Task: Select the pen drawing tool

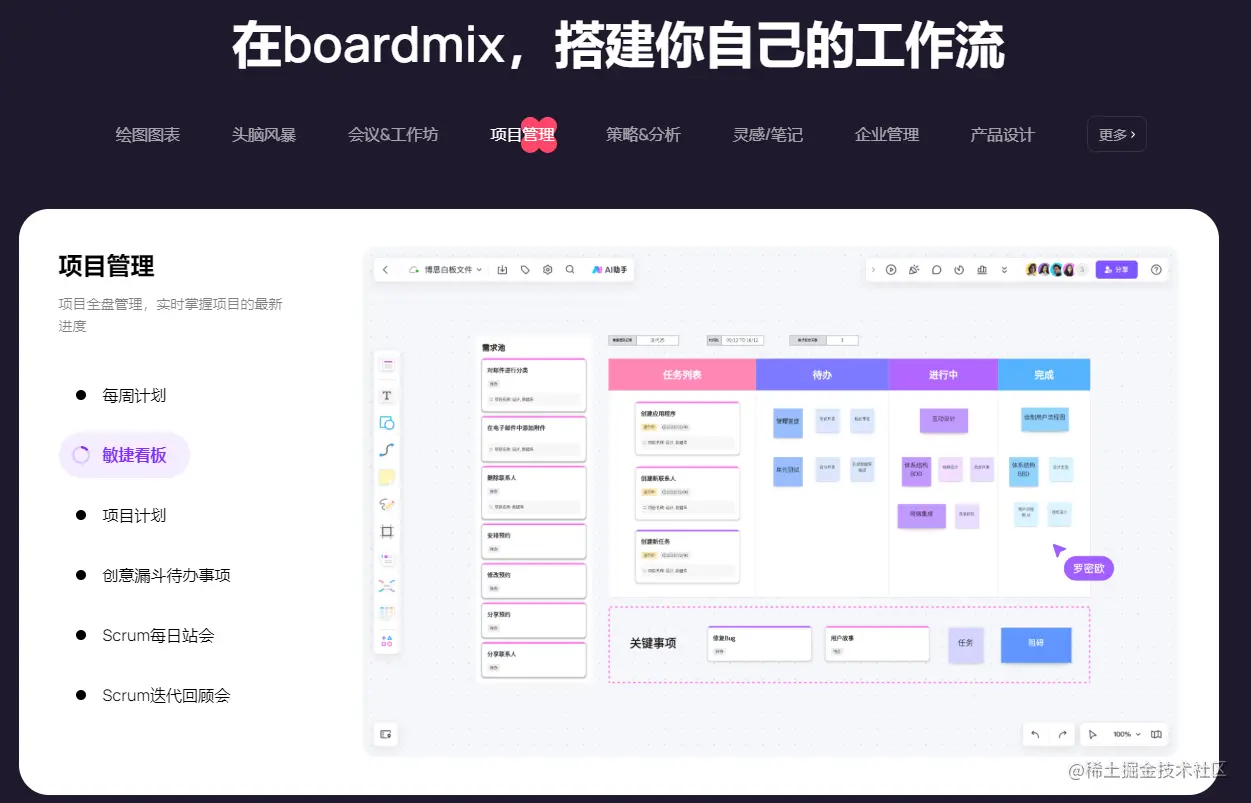Action: coord(387,504)
